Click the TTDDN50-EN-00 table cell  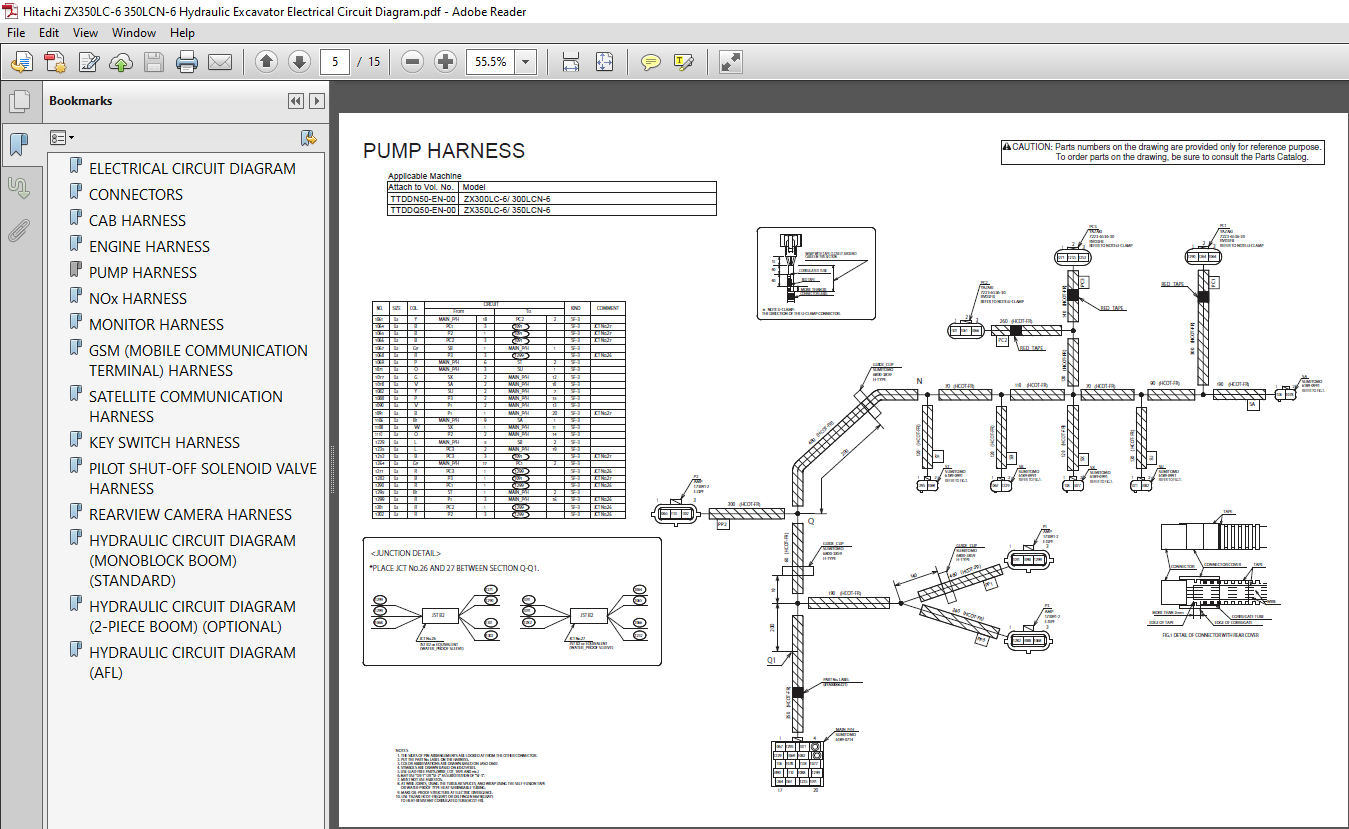point(422,199)
